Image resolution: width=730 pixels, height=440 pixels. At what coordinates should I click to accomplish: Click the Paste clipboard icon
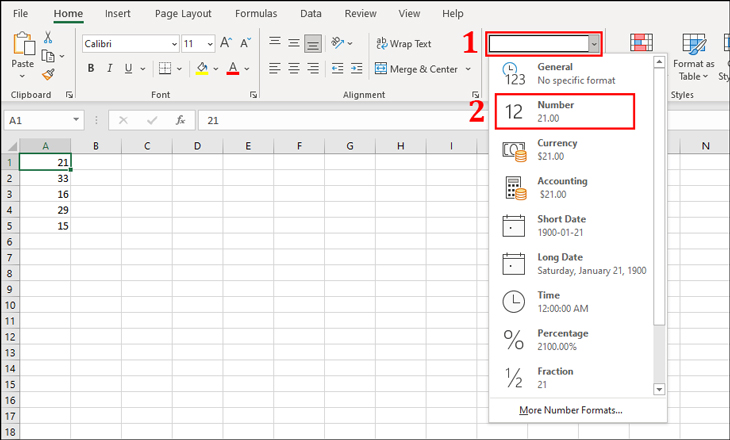pos(23,44)
